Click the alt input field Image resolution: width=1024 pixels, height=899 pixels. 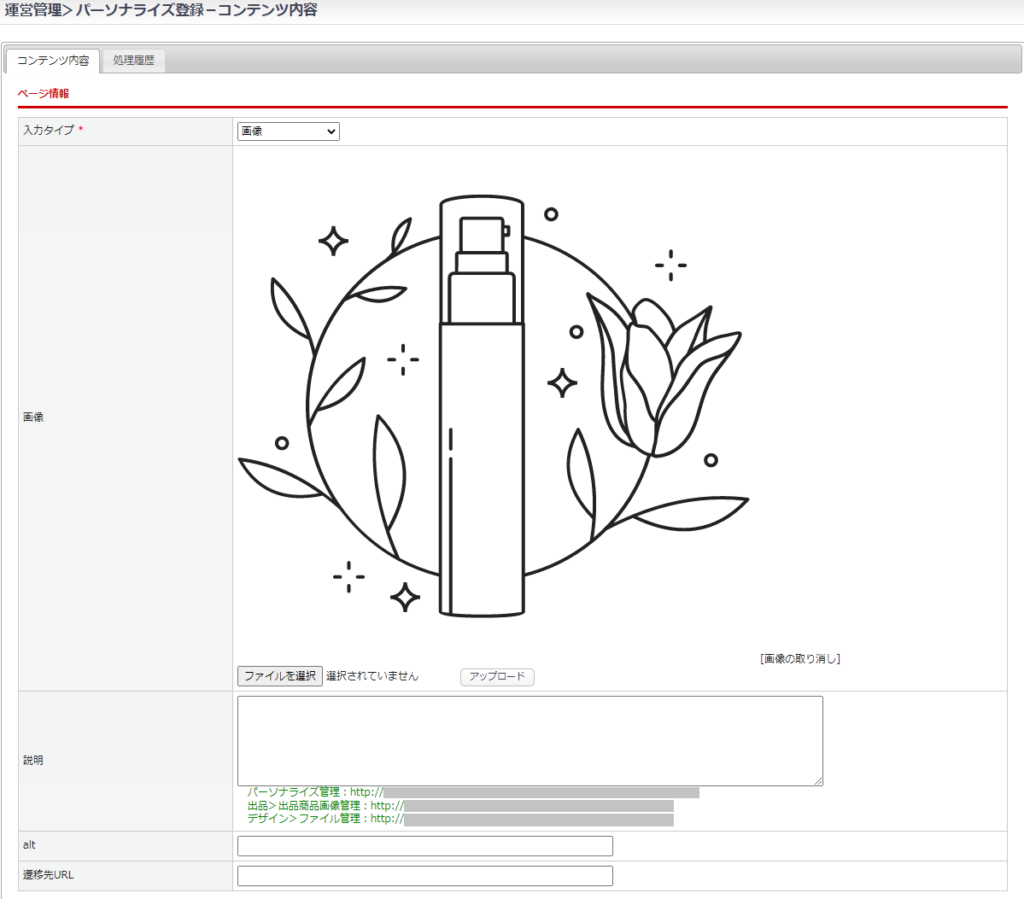tap(424, 846)
